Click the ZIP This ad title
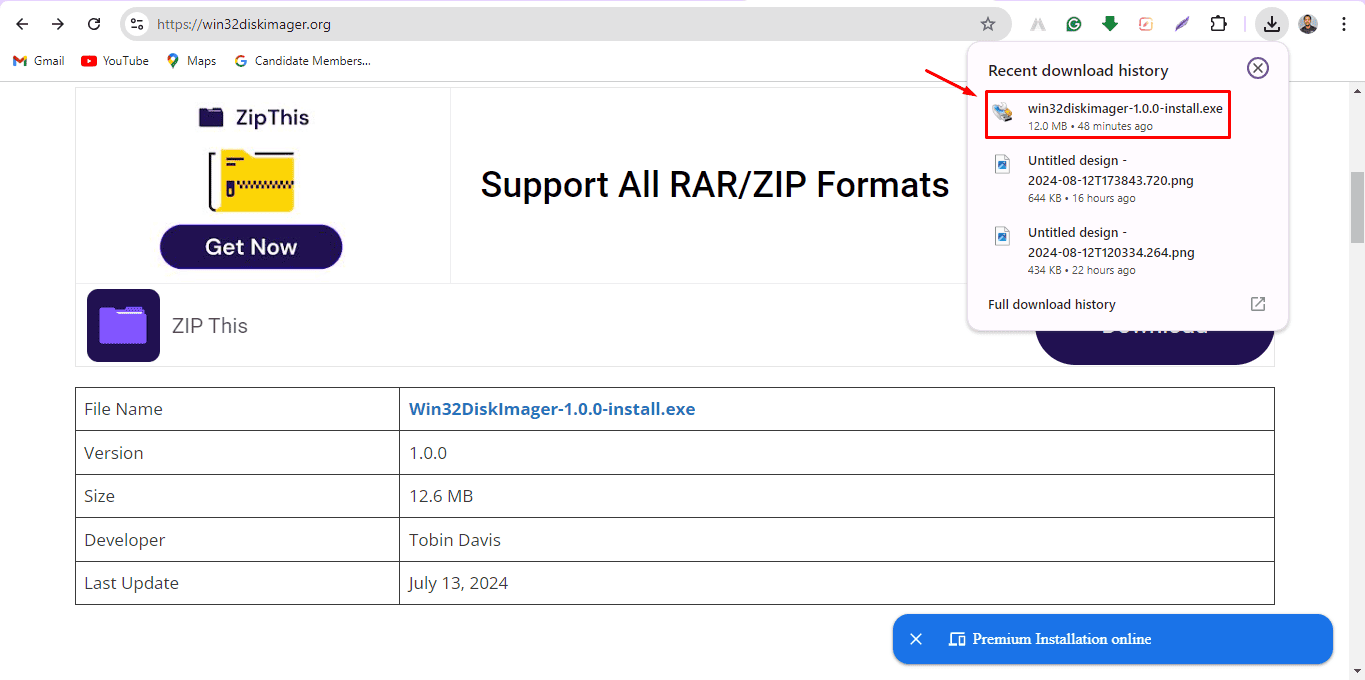Image resolution: width=1365 pixels, height=680 pixels. coord(210,326)
